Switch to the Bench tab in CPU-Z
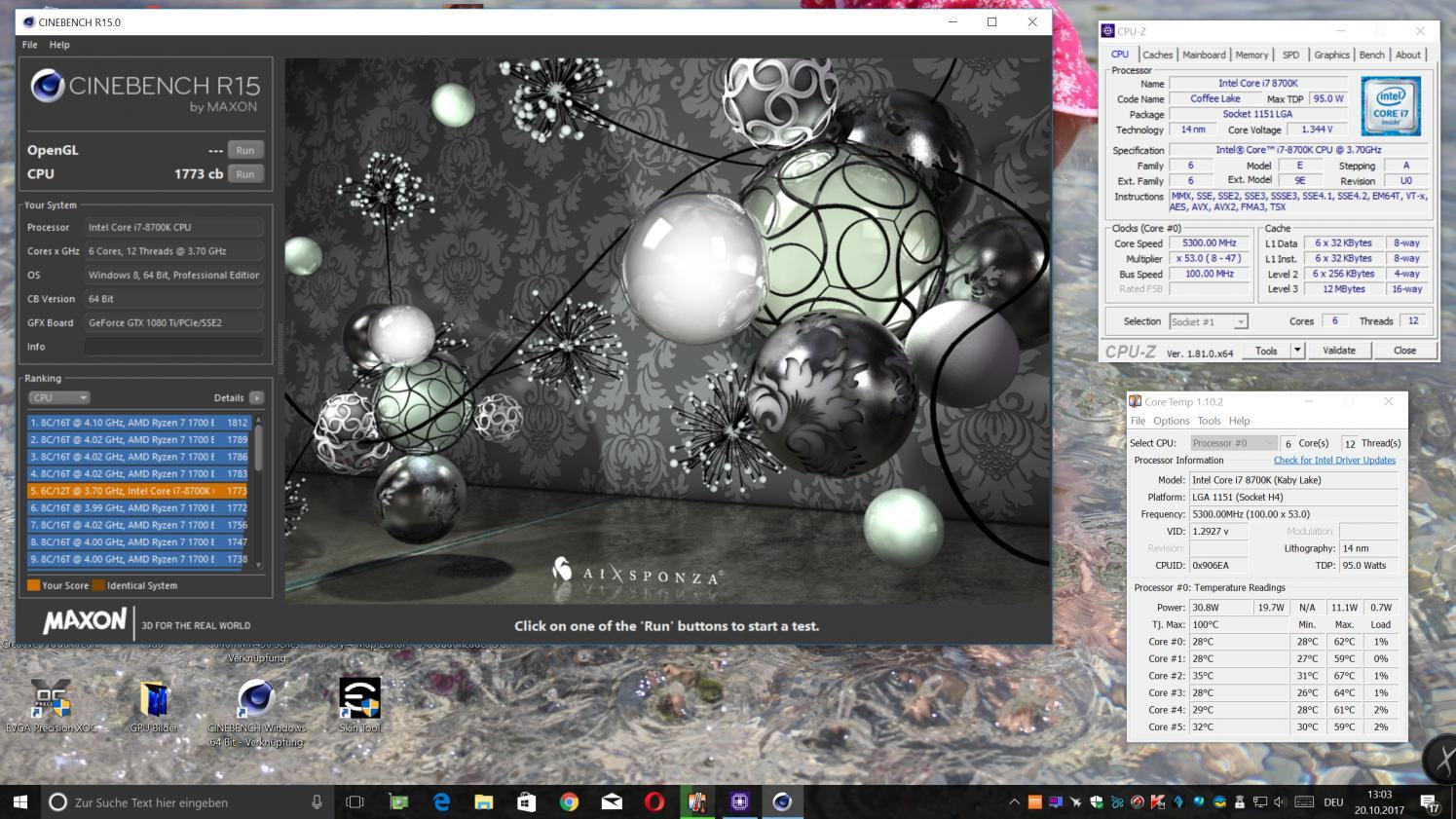This screenshot has height=819, width=1456. [x=1371, y=55]
